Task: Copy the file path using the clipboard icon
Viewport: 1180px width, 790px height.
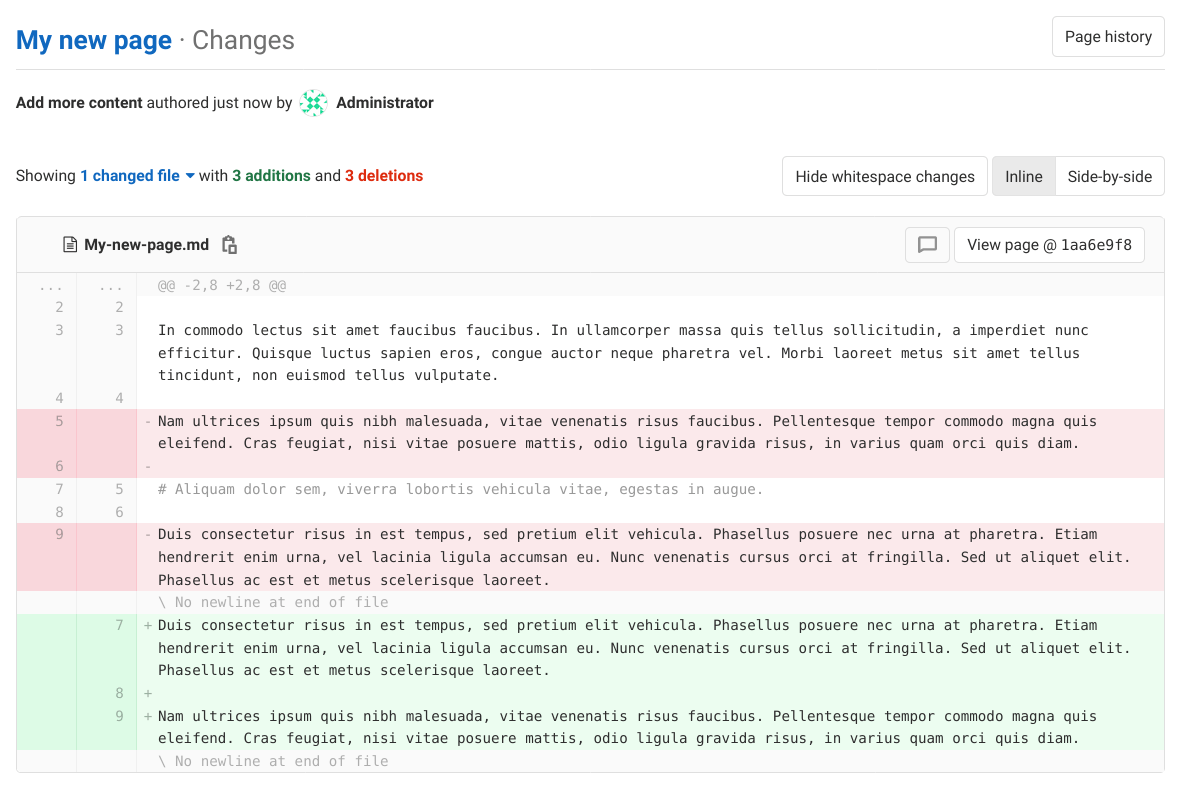Action: (229, 244)
